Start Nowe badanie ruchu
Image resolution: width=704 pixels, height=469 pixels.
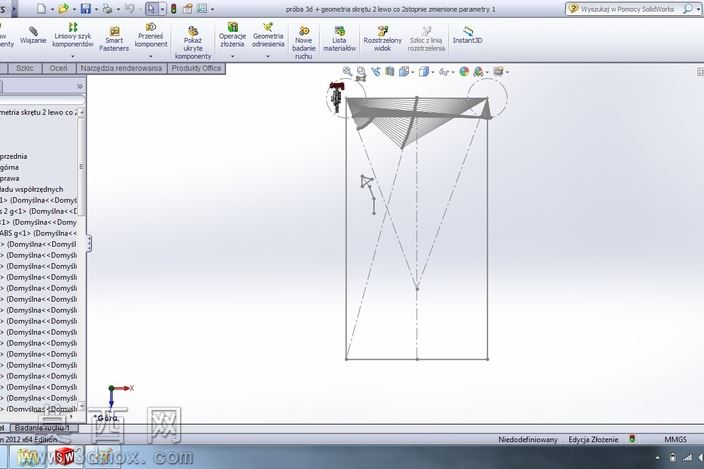(x=304, y=43)
